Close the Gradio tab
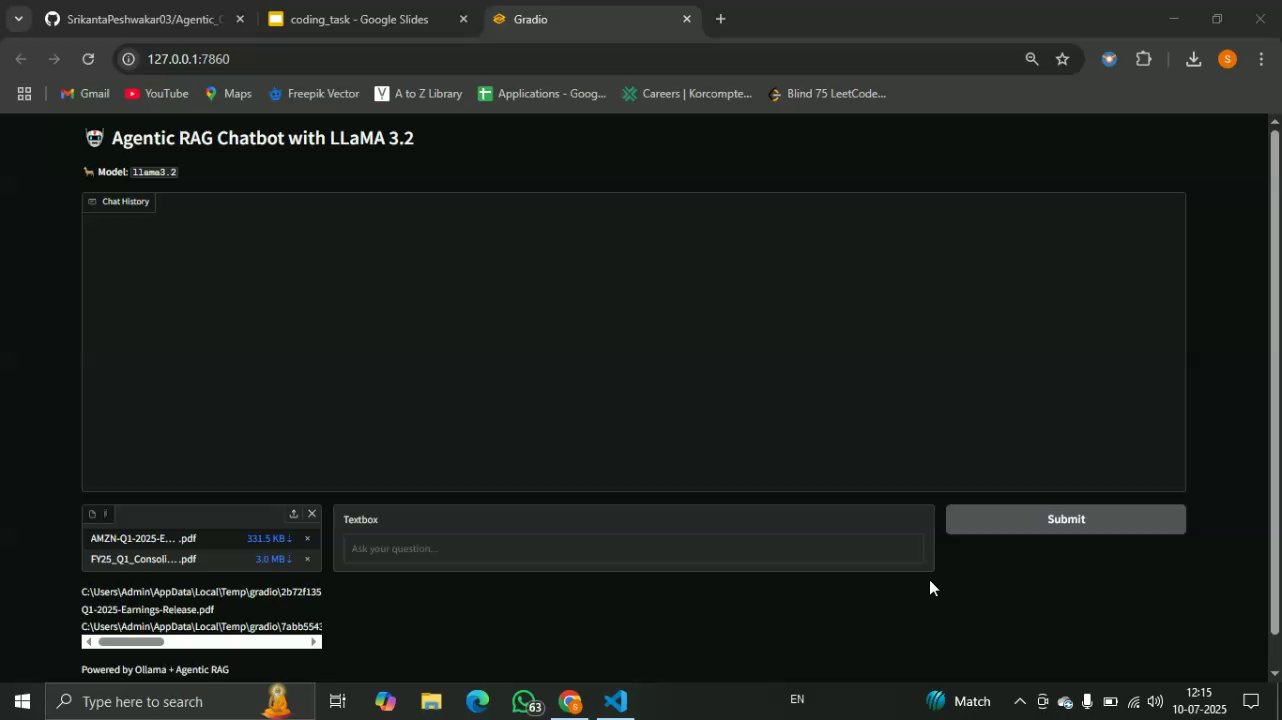This screenshot has width=1282, height=720. pyautogui.click(x=686, y=19)
